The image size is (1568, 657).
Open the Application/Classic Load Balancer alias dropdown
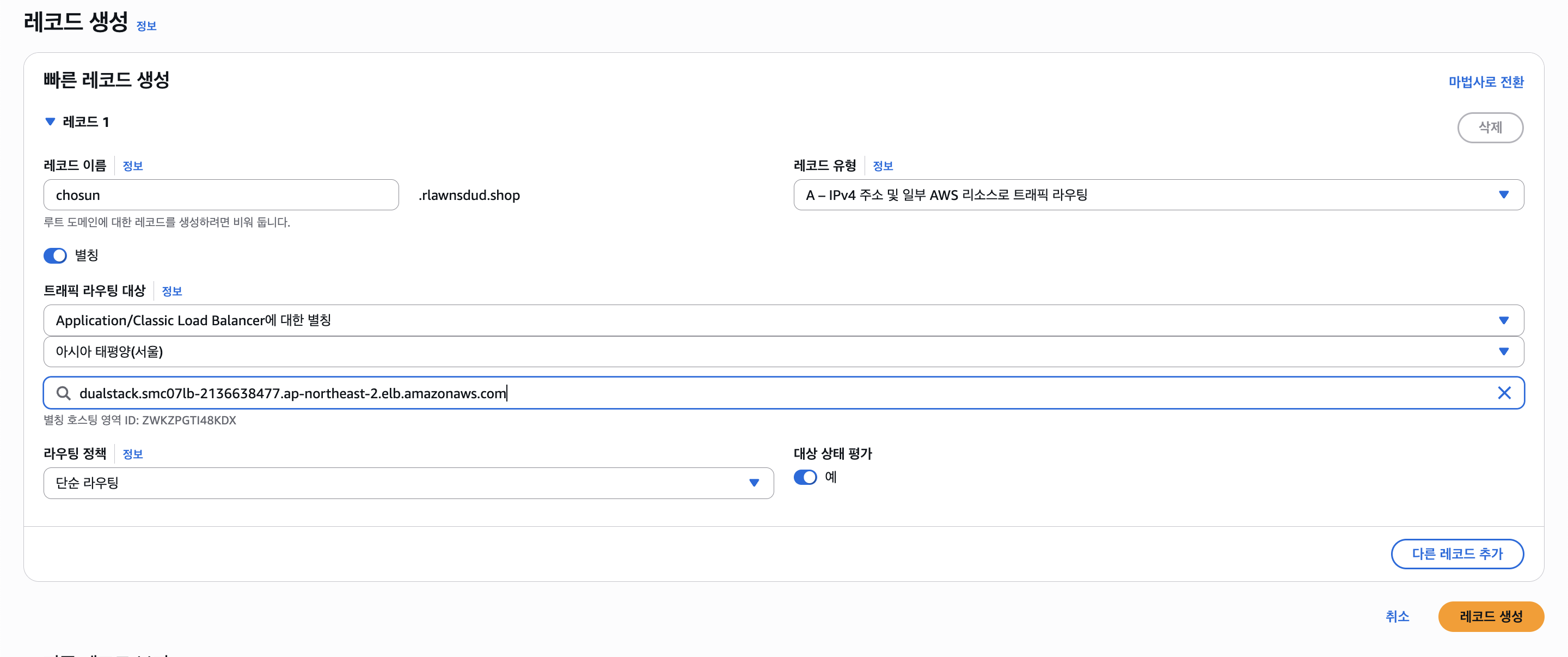(783, 320)
